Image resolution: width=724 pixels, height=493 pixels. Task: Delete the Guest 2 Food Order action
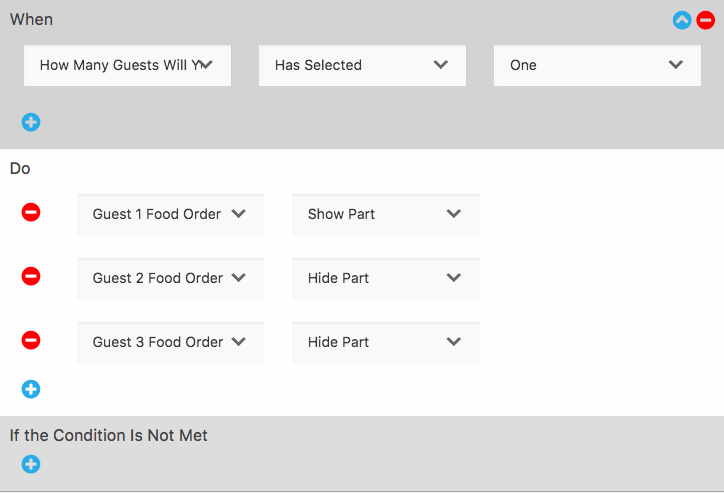click(31, 276)
